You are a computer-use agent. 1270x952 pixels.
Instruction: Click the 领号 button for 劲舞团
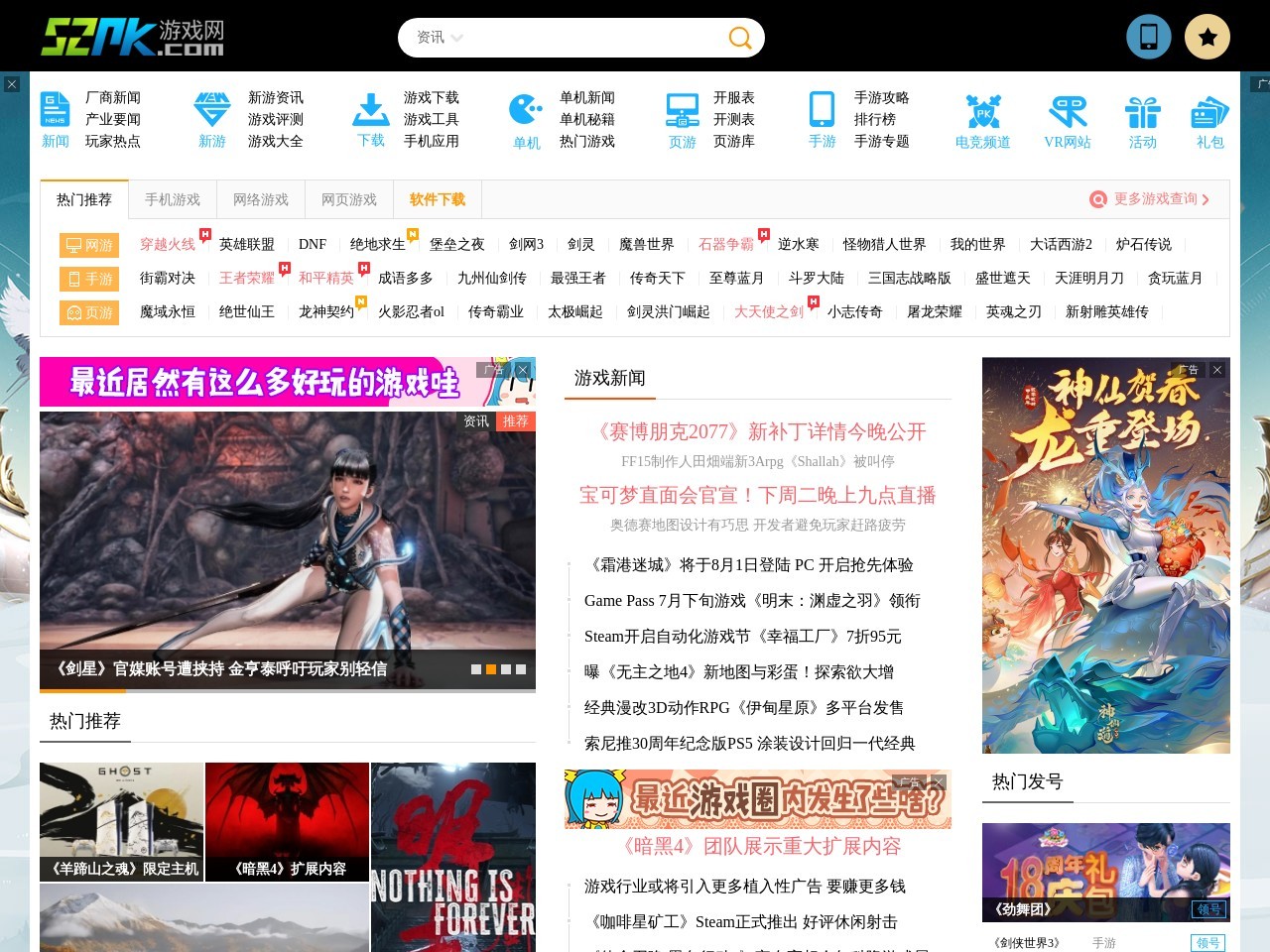pos(1208,908)
